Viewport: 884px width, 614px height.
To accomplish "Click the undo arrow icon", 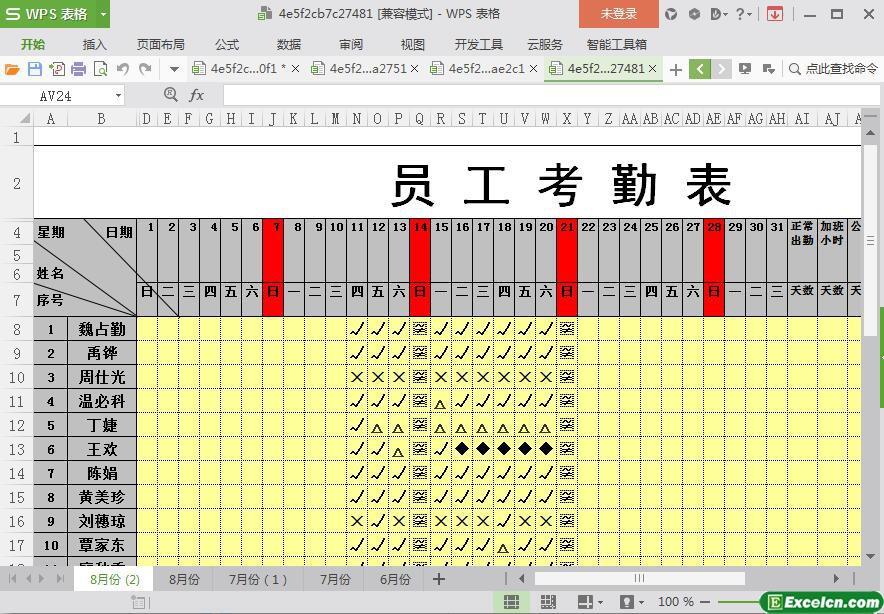I will 123,69.
